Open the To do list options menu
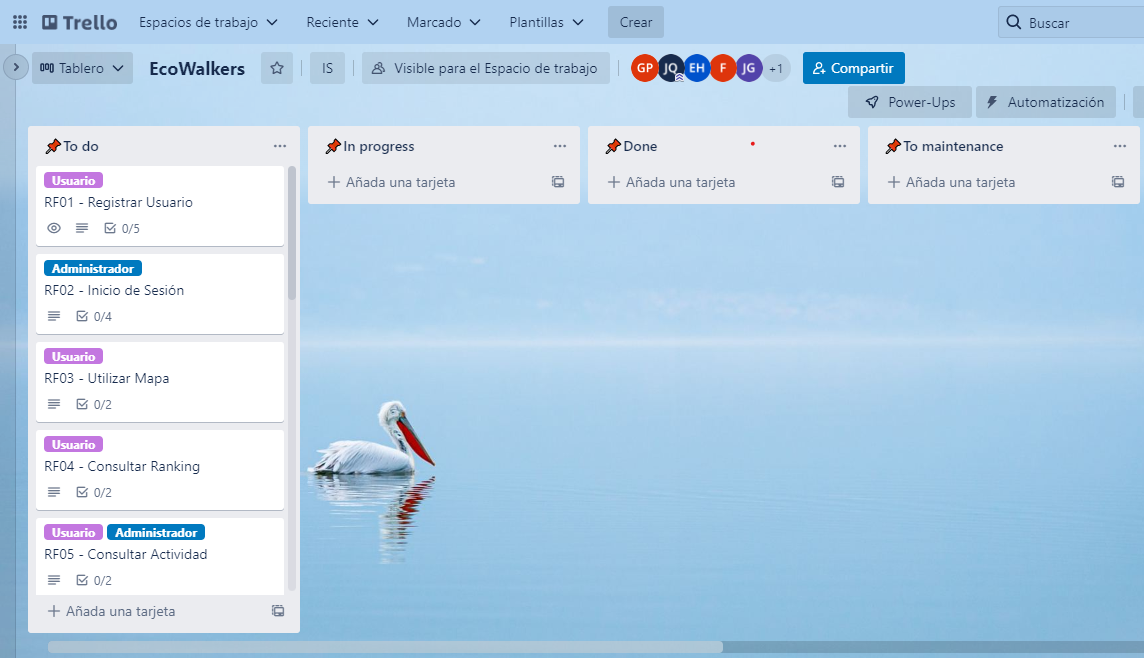Viewport: 1144px width, 658px height. (279, 146)
